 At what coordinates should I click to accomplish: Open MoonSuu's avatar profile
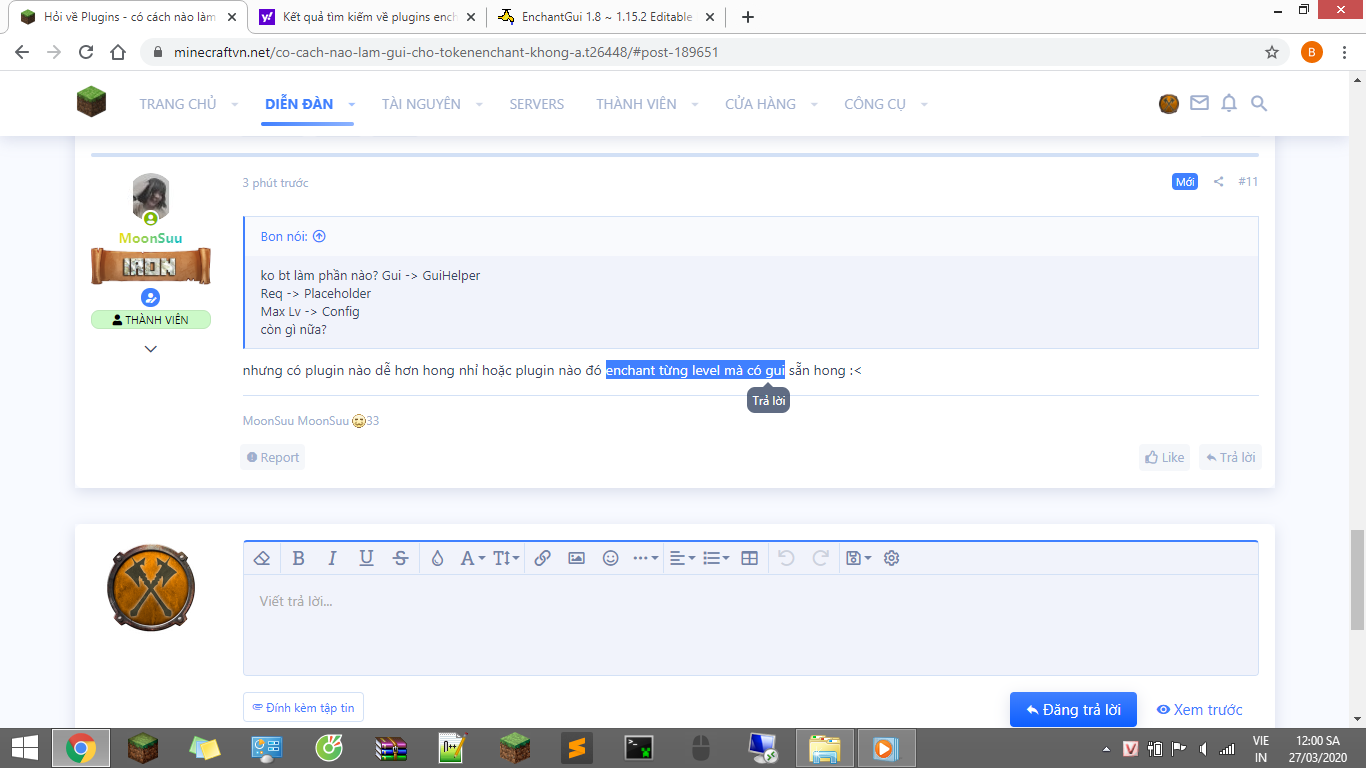tap(151, 199)
